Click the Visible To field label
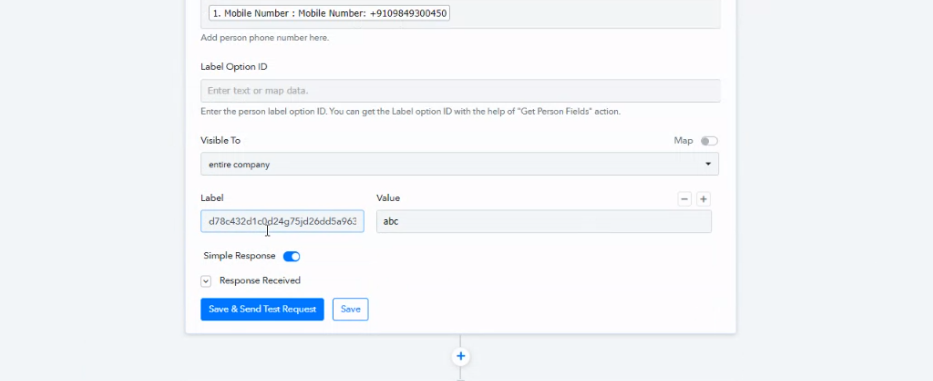The image size is (933, 381). (x=220, y=140)
